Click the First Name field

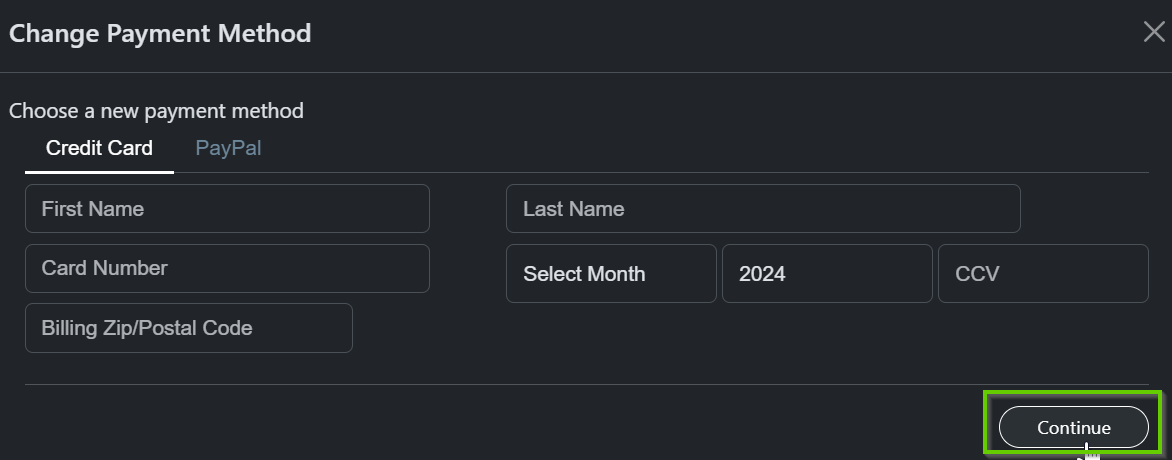coord(227,209)
